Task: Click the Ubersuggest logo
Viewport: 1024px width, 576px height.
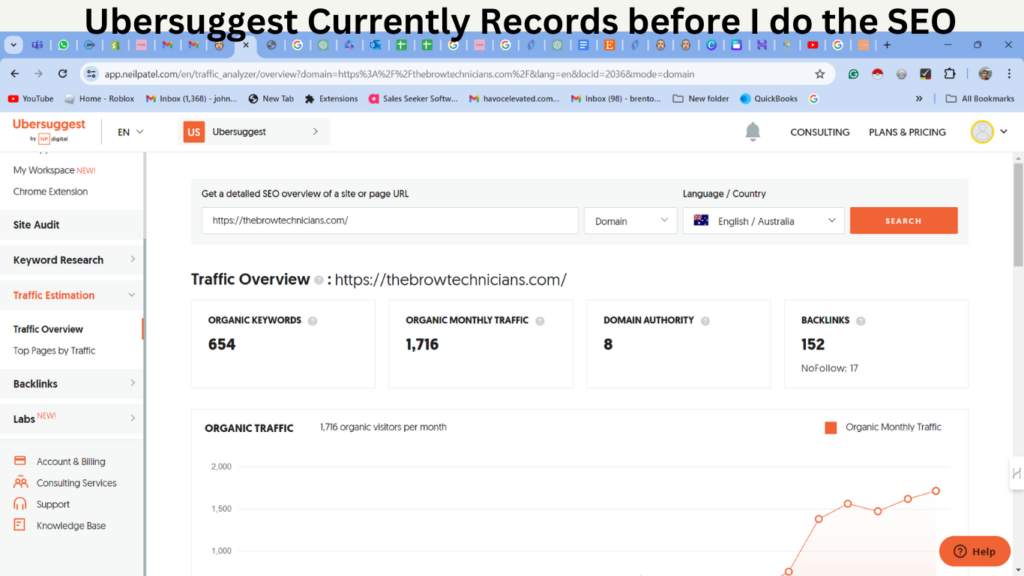Action: [x=49, y=129]
